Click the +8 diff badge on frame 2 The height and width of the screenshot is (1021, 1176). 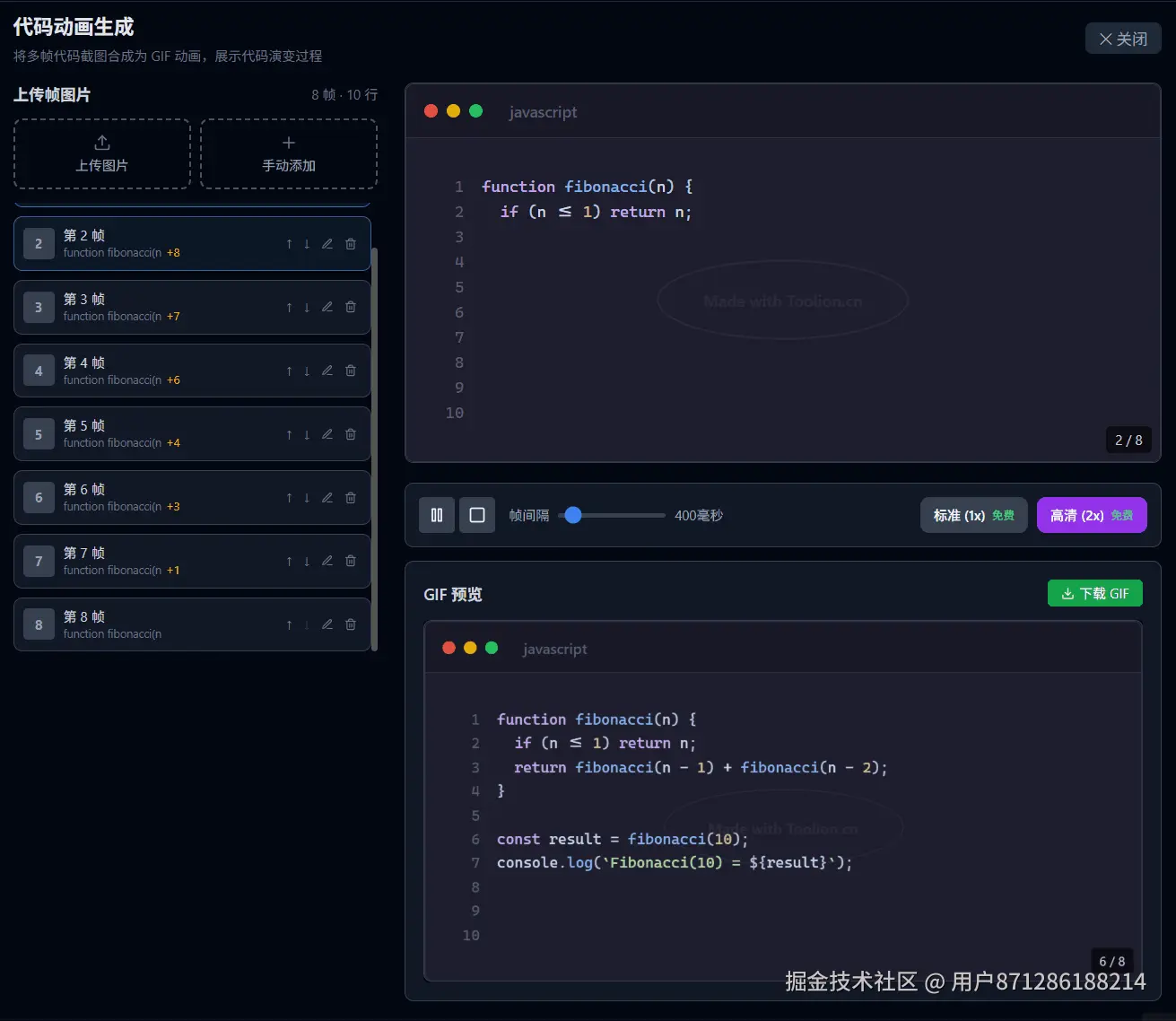click(x=173, y=253)
